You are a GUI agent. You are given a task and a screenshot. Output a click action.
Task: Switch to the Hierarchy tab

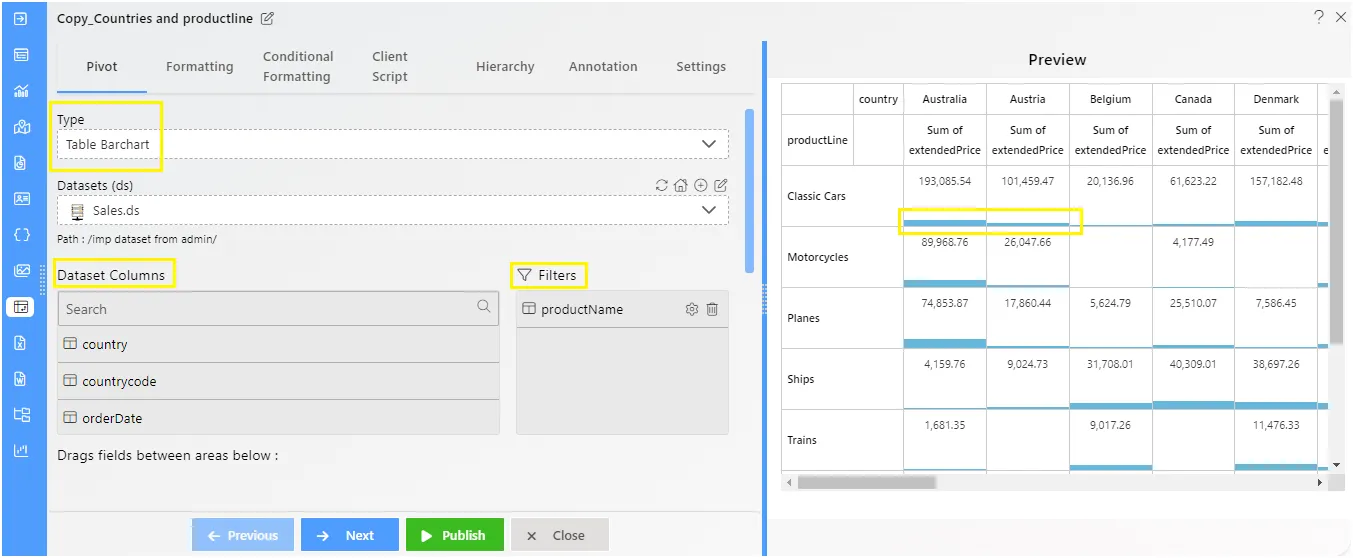click(505, 67)
